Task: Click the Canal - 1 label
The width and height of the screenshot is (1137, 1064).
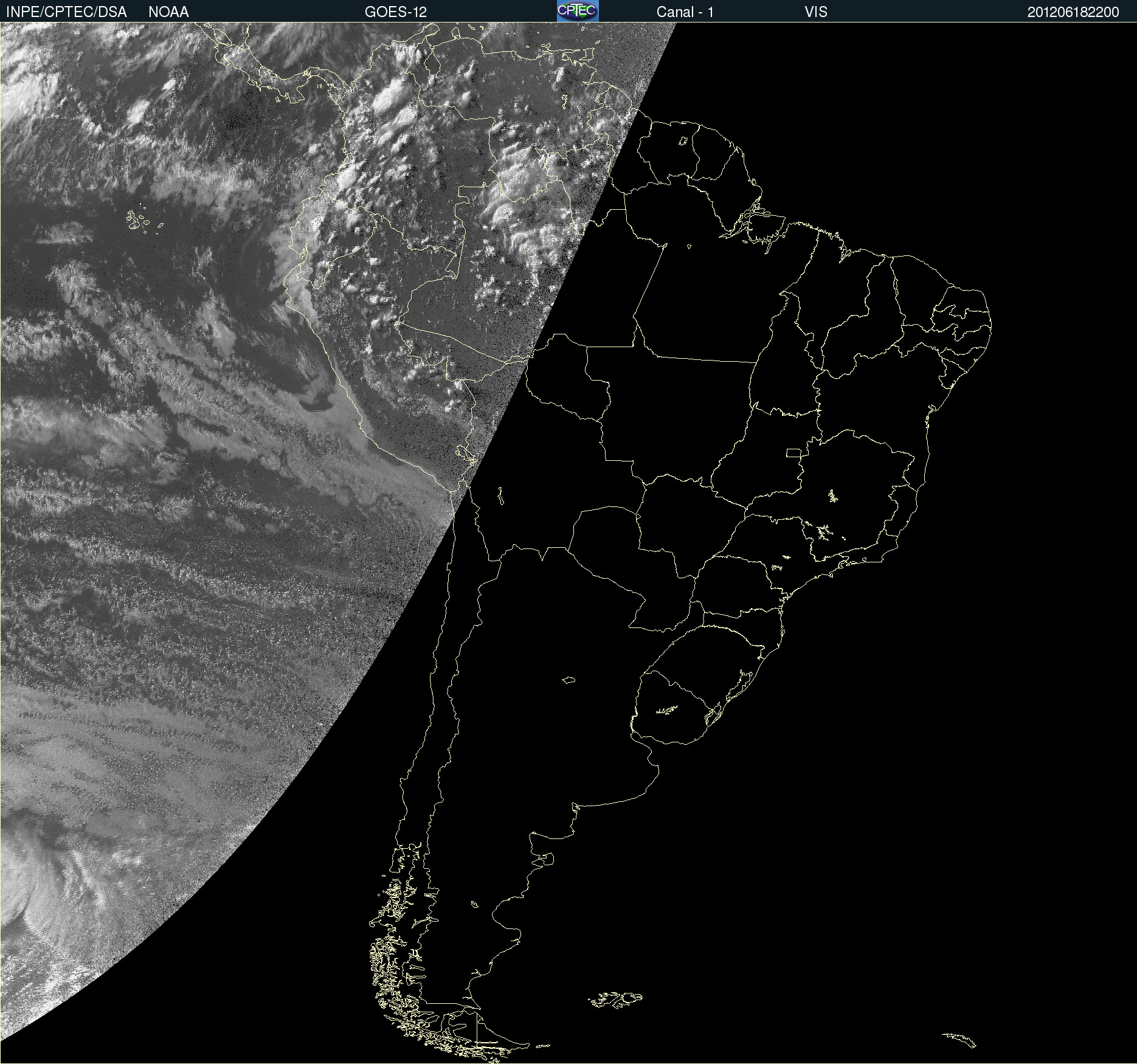Action: [685, 12]
